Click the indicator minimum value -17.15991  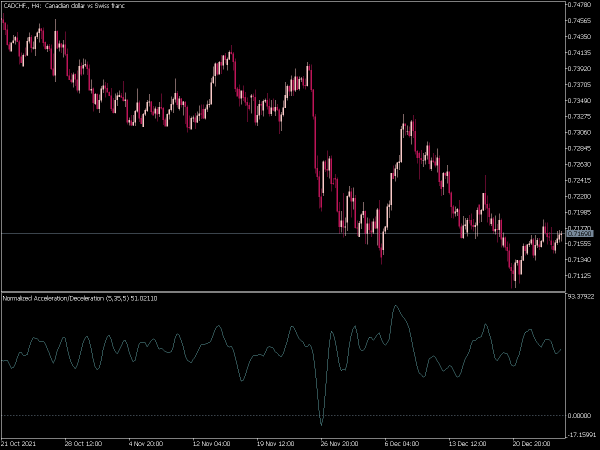point(582,435)
